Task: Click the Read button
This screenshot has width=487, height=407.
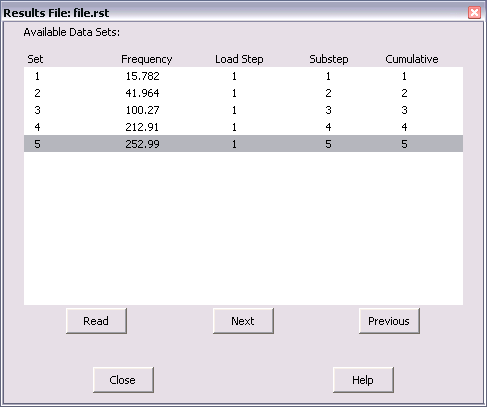Action: coord(96,321)
